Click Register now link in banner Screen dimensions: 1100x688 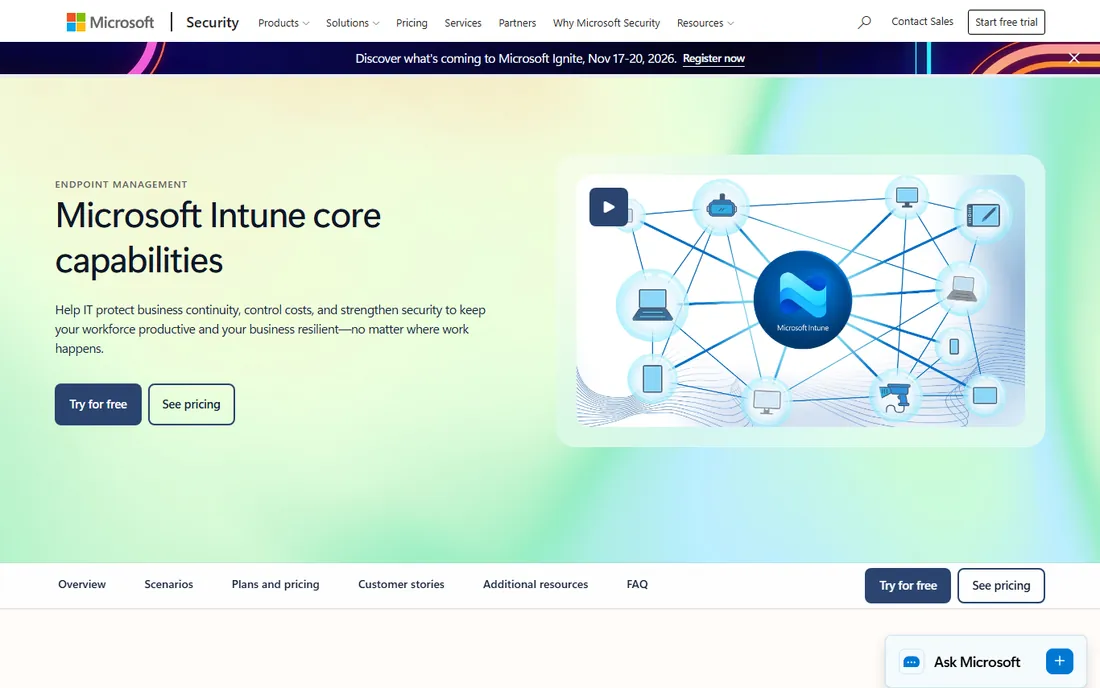click(x=713, y=58)
